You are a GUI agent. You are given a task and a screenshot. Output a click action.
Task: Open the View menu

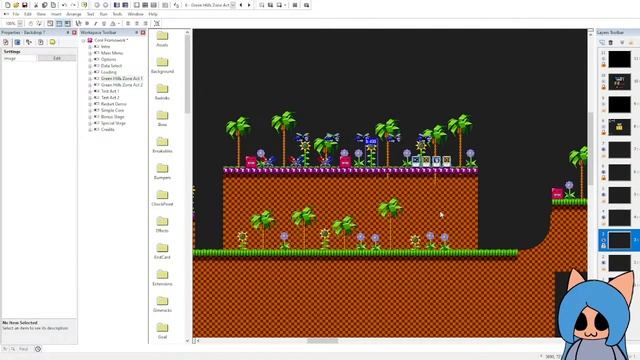(x=41, y=14)
